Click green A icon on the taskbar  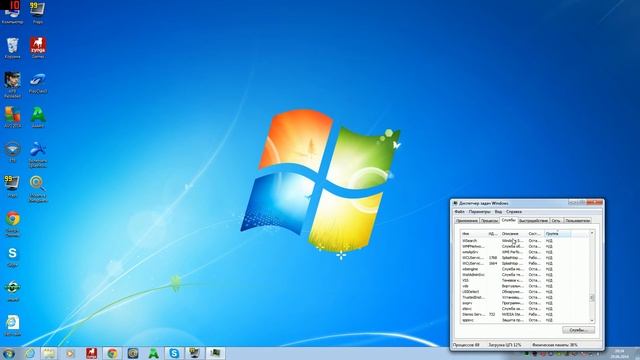(153, 353)
